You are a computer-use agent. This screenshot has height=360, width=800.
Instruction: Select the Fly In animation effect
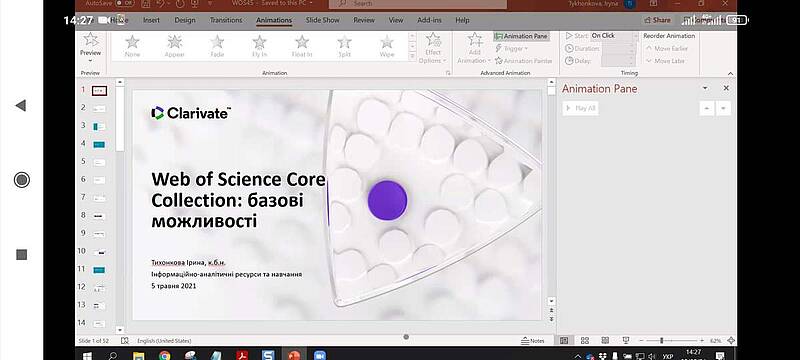click(259, 46)
